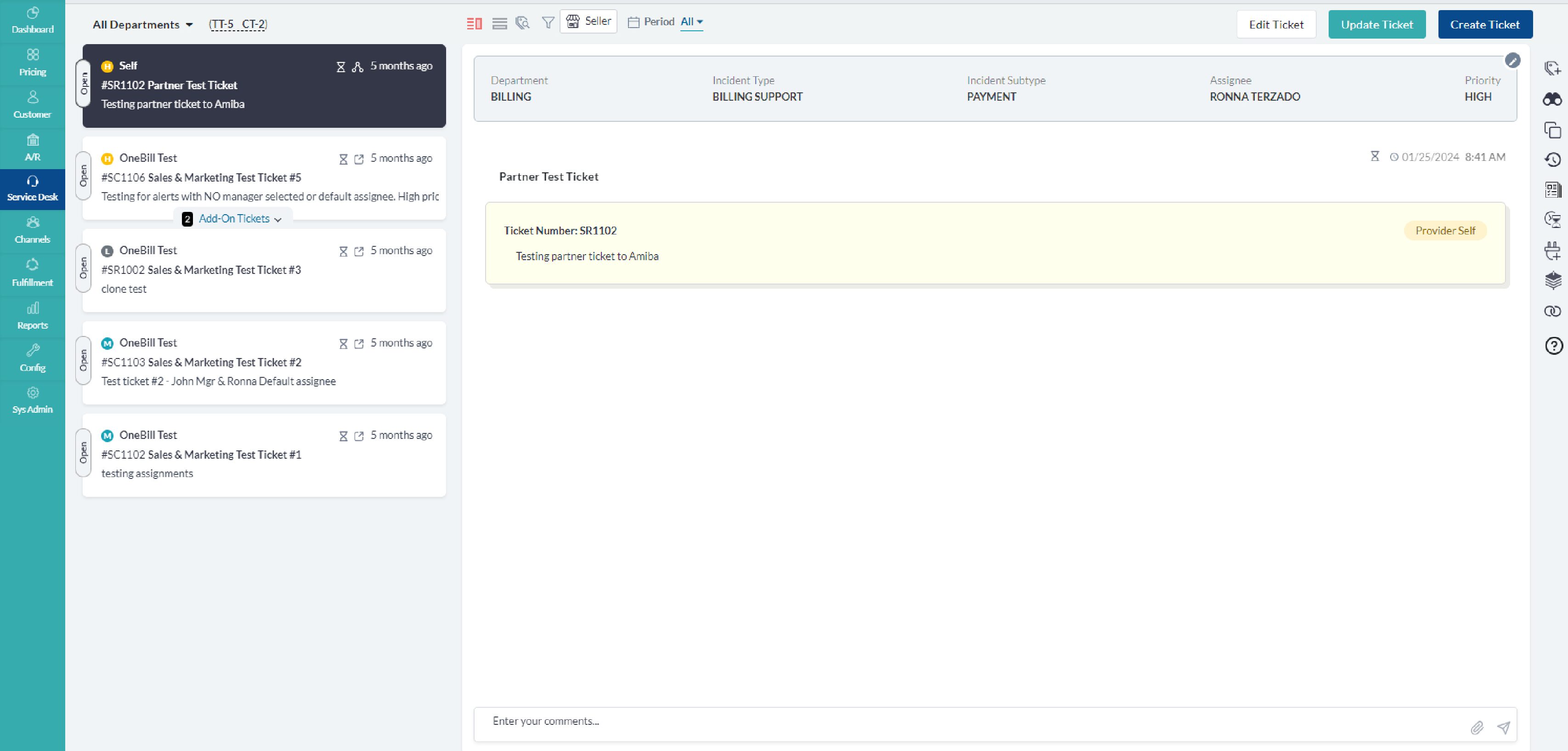Select ticket #SR1102 Partner Test Ticket
The width and height of the screenshot is (1568, 751).
pyautogui.click(x=264, y=85)
